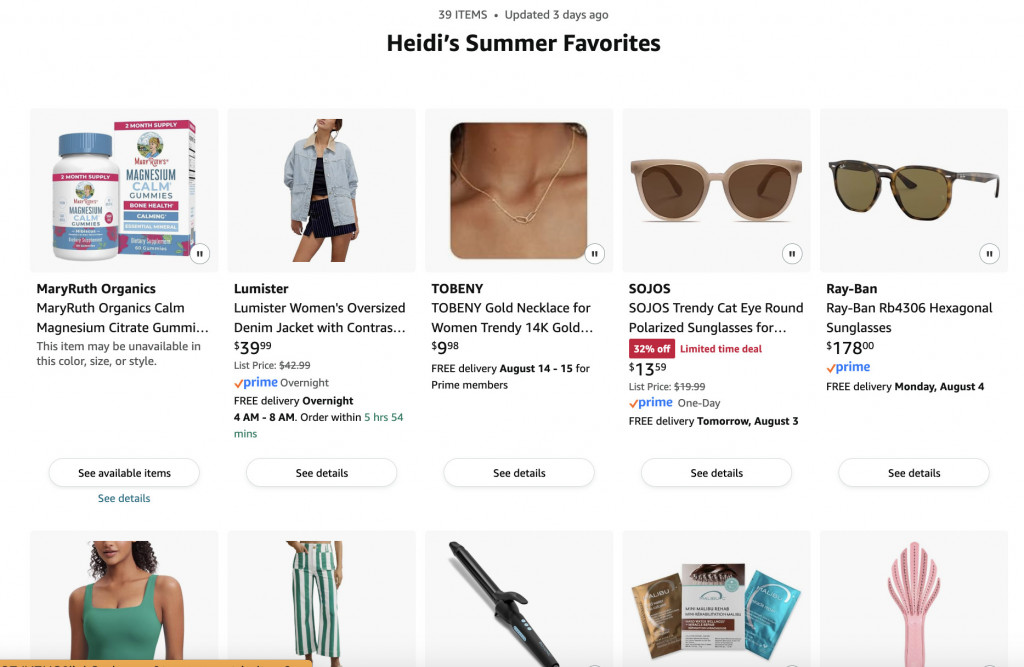Click the prime logo under Ray-Ban price

(848, 367)
